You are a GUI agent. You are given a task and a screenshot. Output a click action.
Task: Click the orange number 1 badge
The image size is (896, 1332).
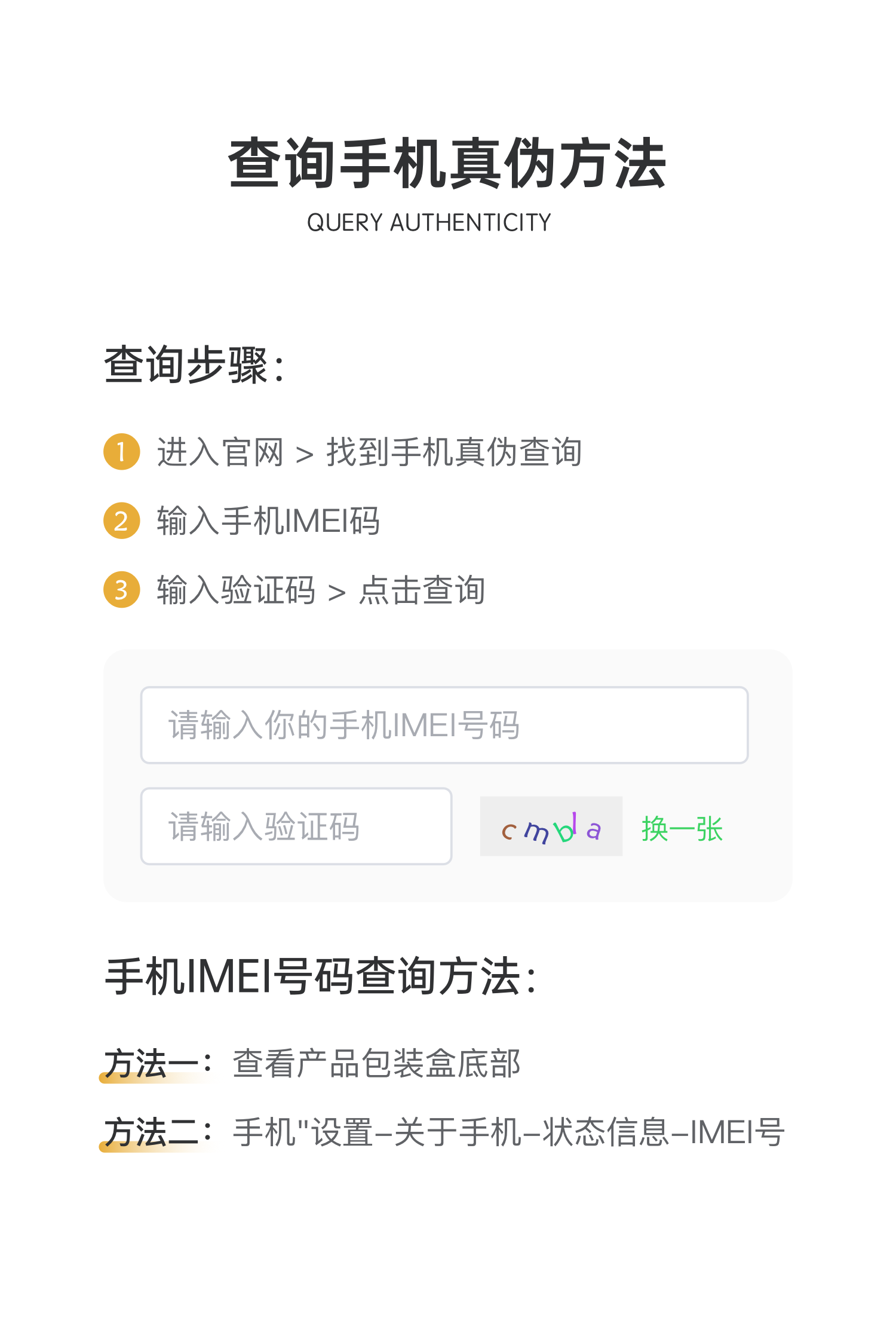[x=121, y=452]
